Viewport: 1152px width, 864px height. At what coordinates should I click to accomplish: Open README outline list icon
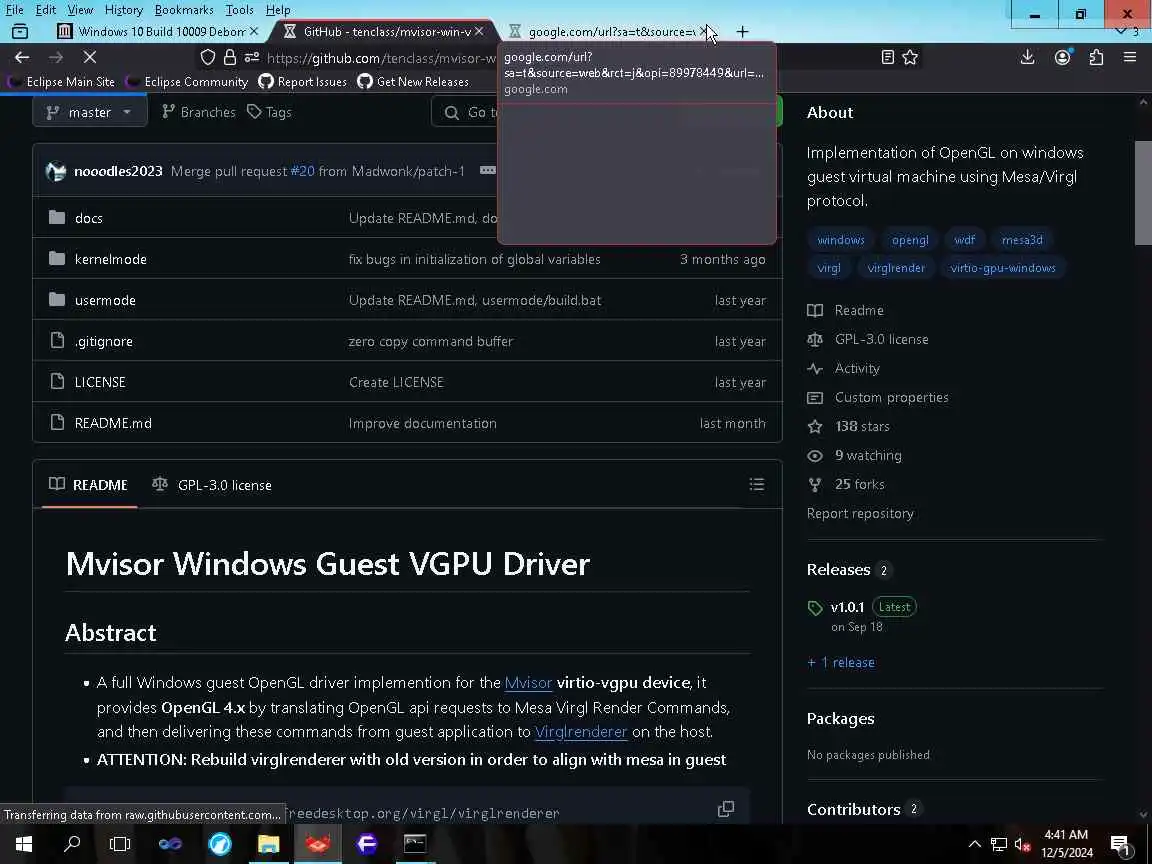point(756,484)
